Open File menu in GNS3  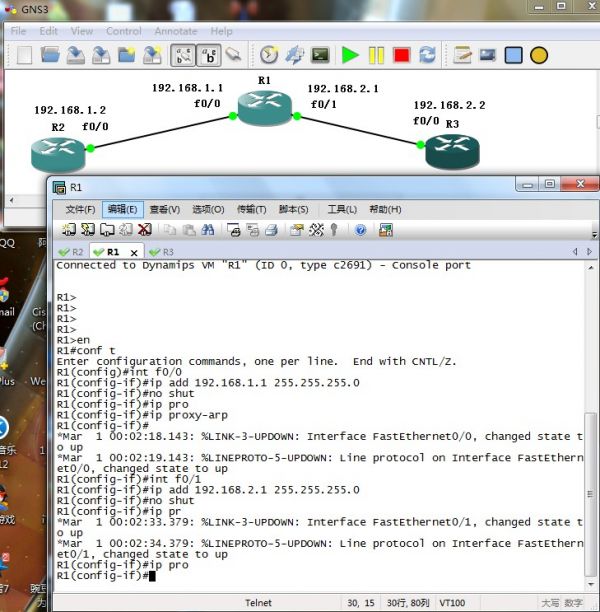pyautogui.click(x=18, y=31)
